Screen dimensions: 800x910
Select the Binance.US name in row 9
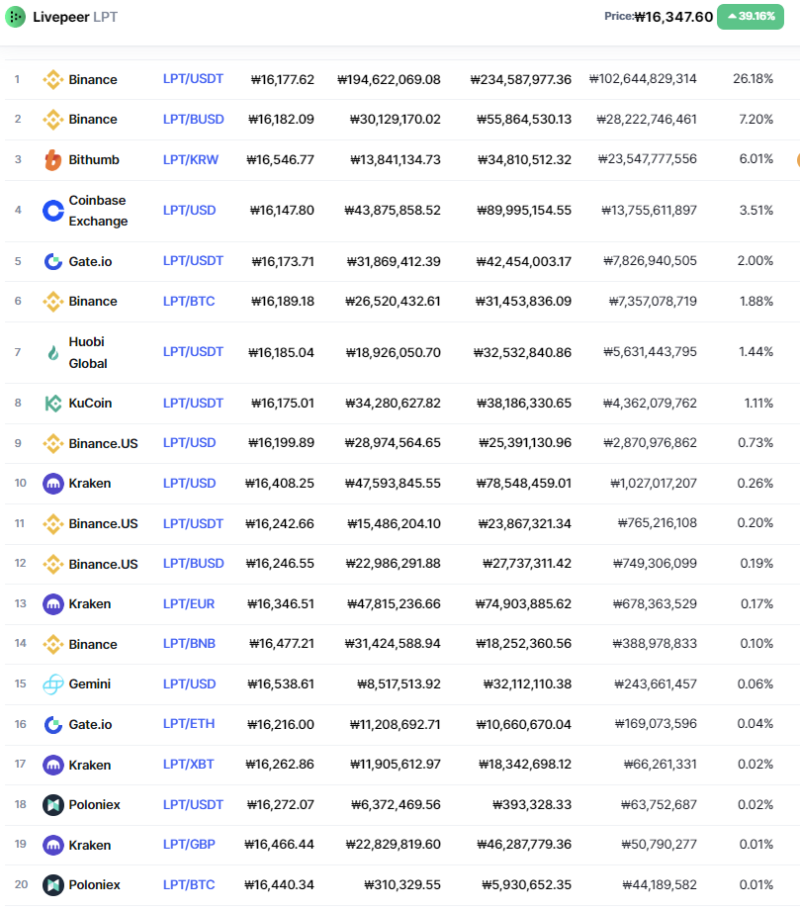click(x=103, y=443)
